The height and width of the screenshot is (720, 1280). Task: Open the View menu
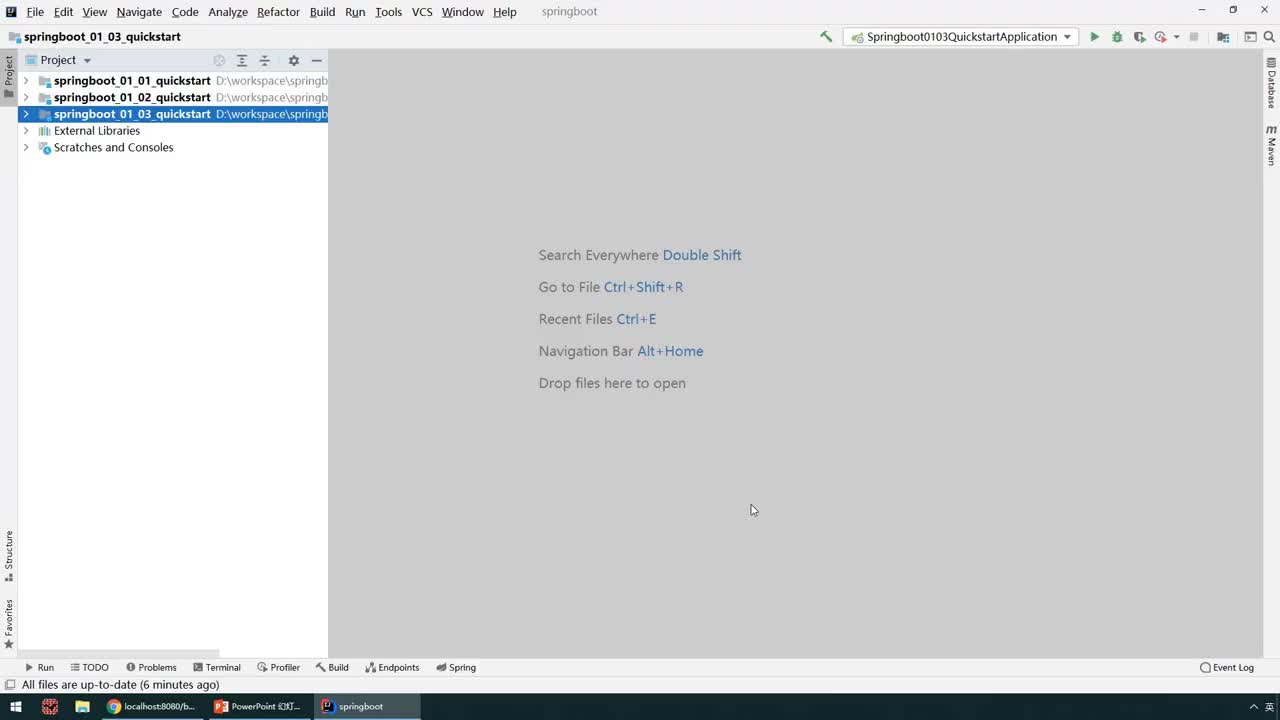pos(95,12)
